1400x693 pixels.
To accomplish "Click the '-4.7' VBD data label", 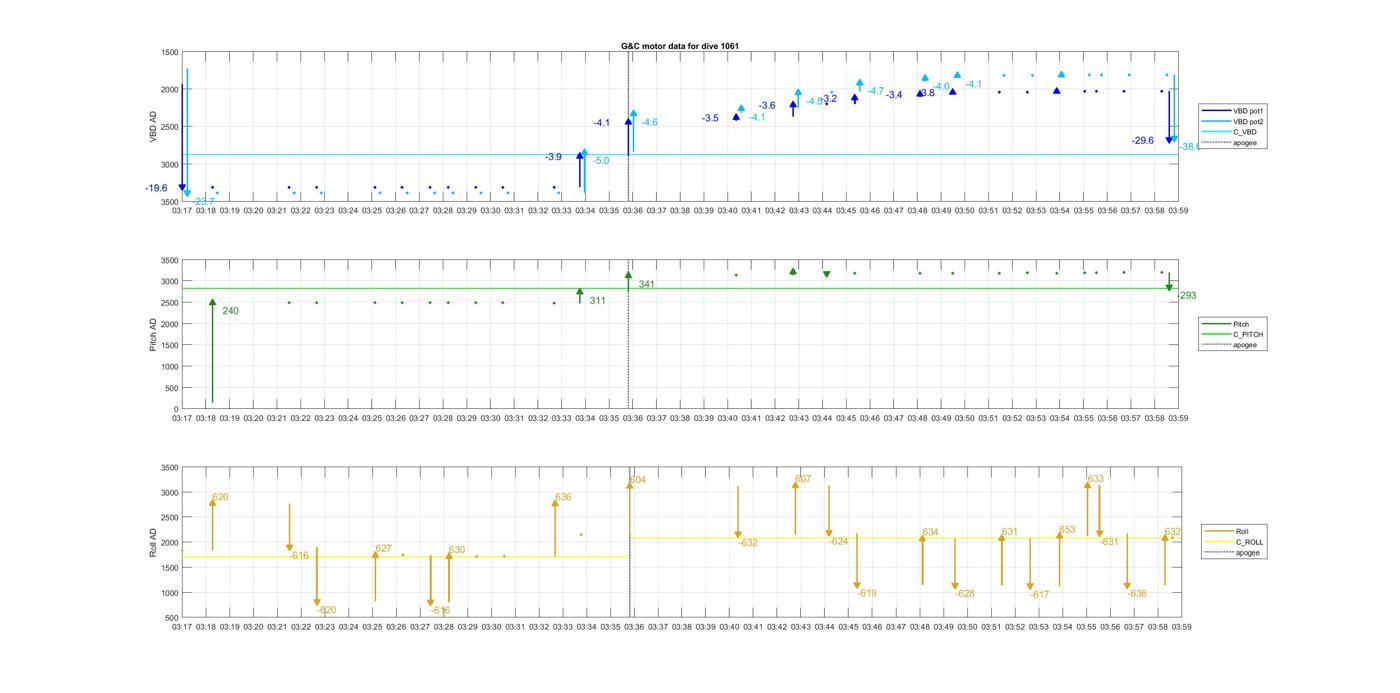I will pos(875,91).
